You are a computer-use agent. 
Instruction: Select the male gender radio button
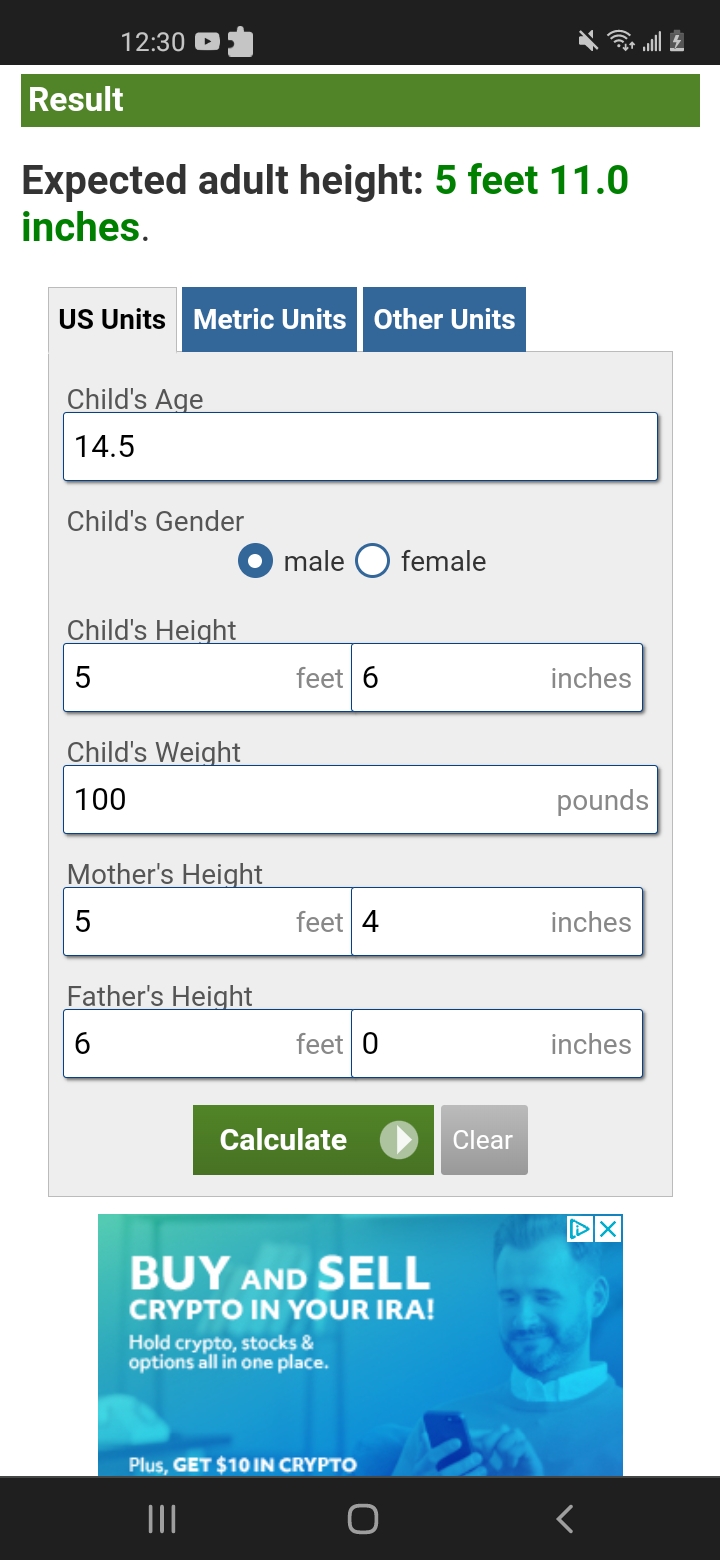pyautogui.click(x=255, y=561)
